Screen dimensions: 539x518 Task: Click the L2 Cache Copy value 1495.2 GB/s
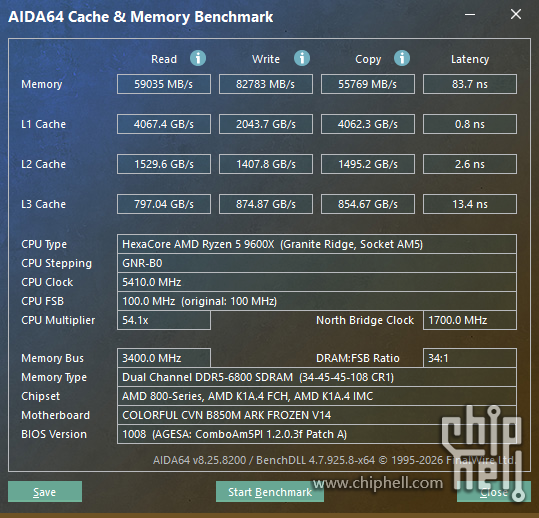[368, 164]
